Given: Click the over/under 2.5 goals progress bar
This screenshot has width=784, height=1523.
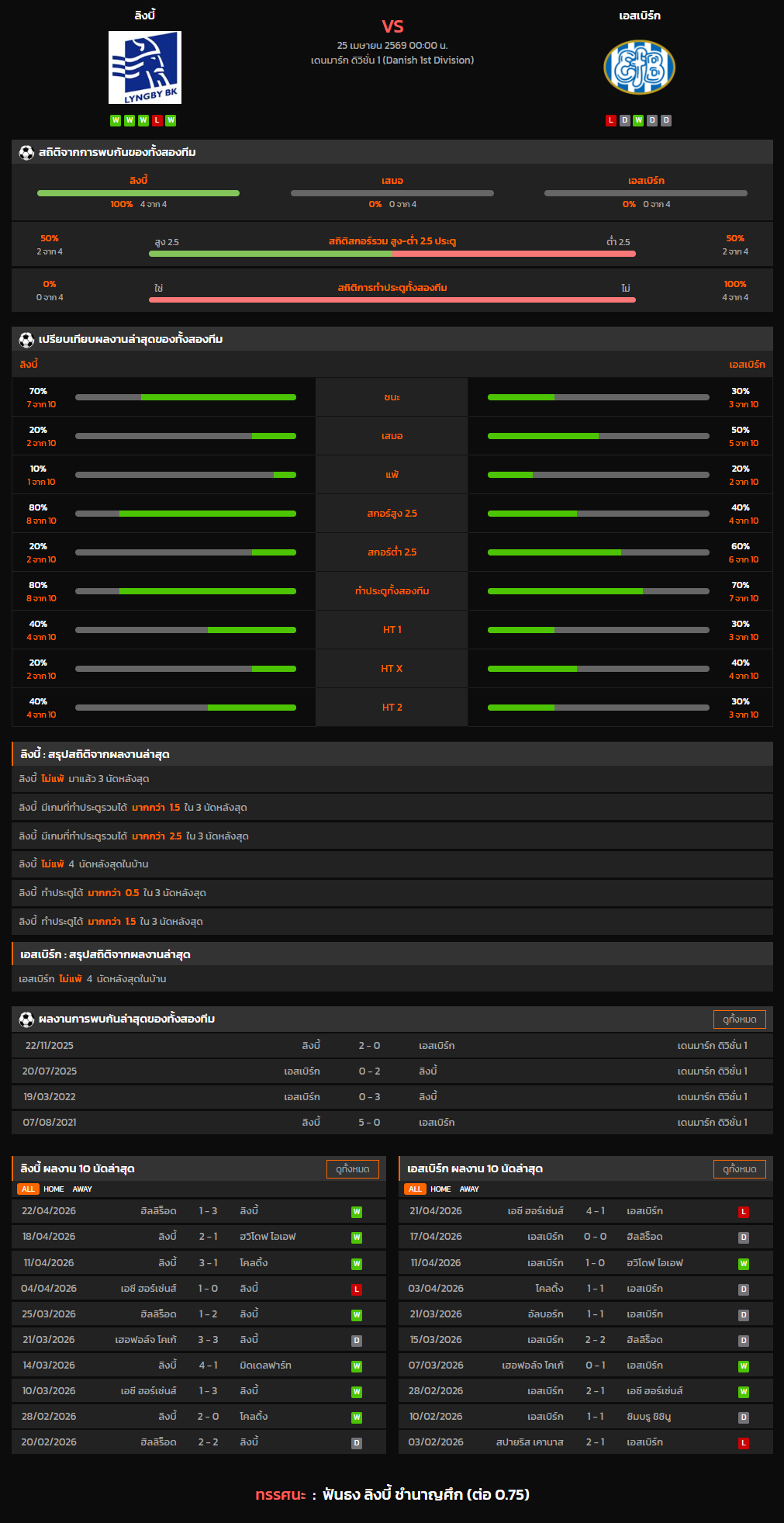Looking at the screenshot, I should tap(392, 254).
